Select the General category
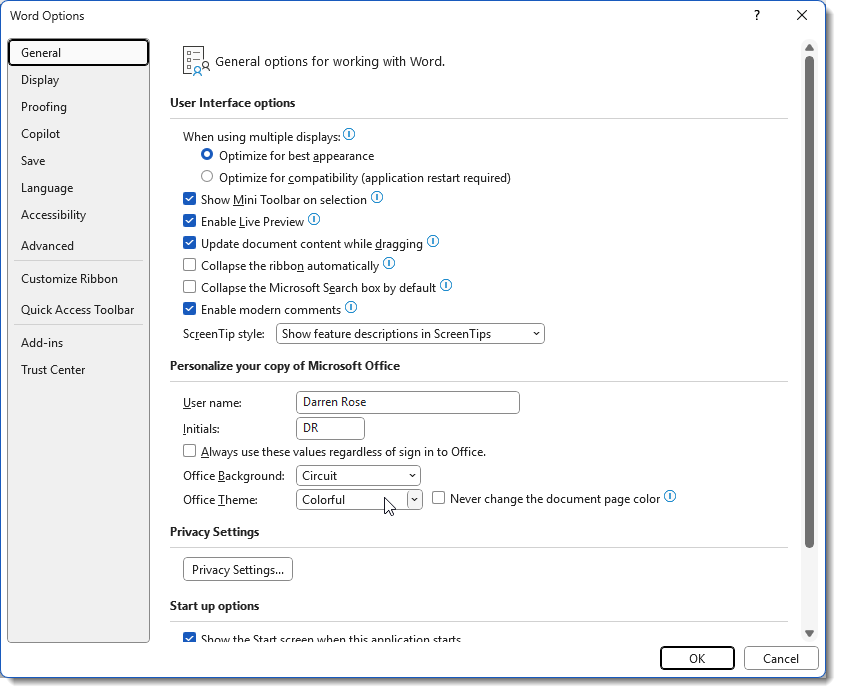This screenshot has width=841, height=693. pyautogui.click(x=78, y=53)
